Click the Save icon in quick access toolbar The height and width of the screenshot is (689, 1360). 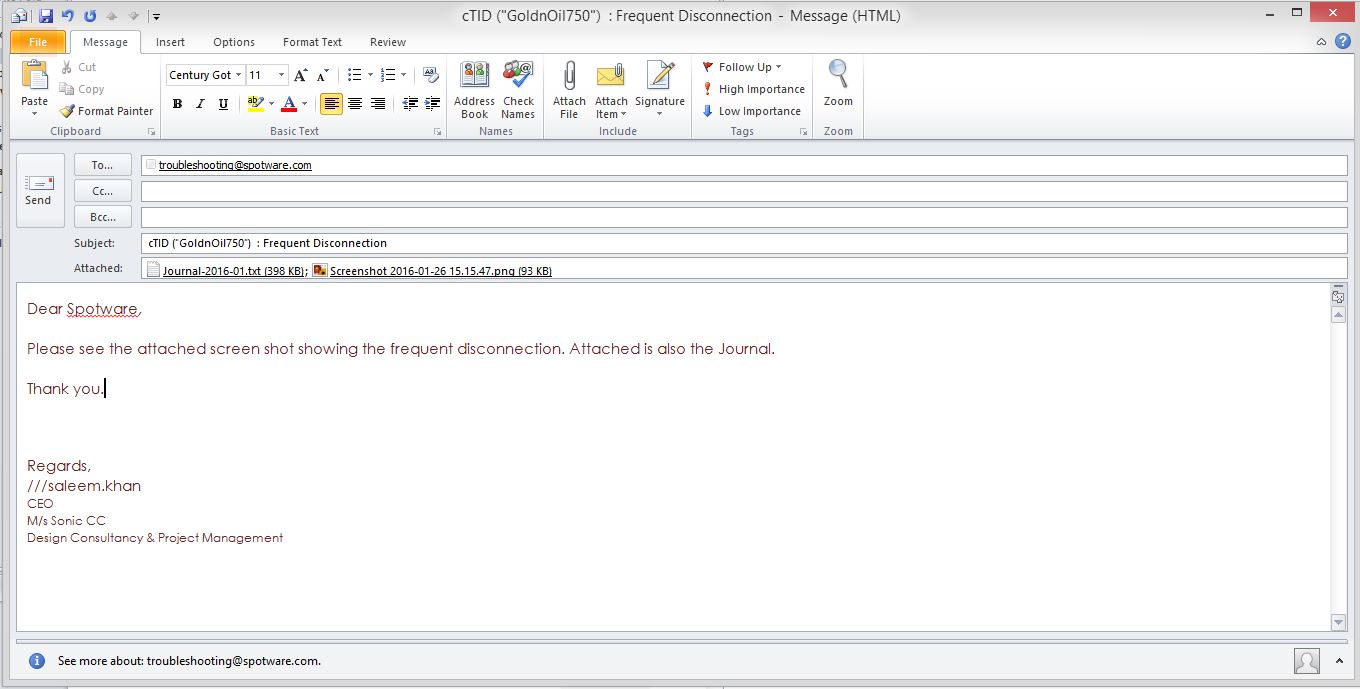46,16
